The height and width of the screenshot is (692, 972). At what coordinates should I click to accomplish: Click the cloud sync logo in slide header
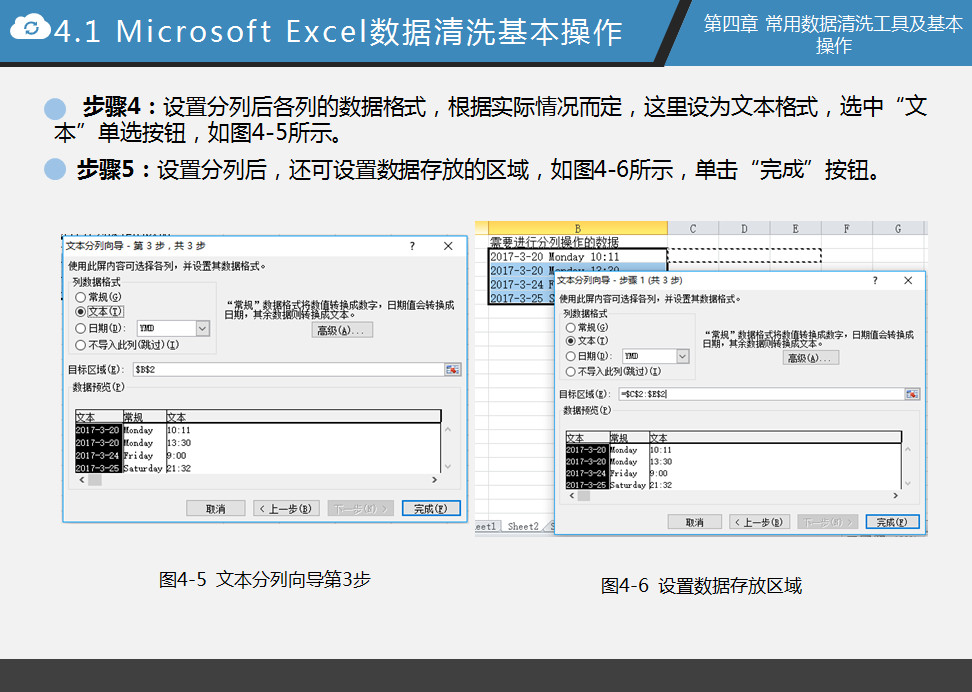point(31,29)
